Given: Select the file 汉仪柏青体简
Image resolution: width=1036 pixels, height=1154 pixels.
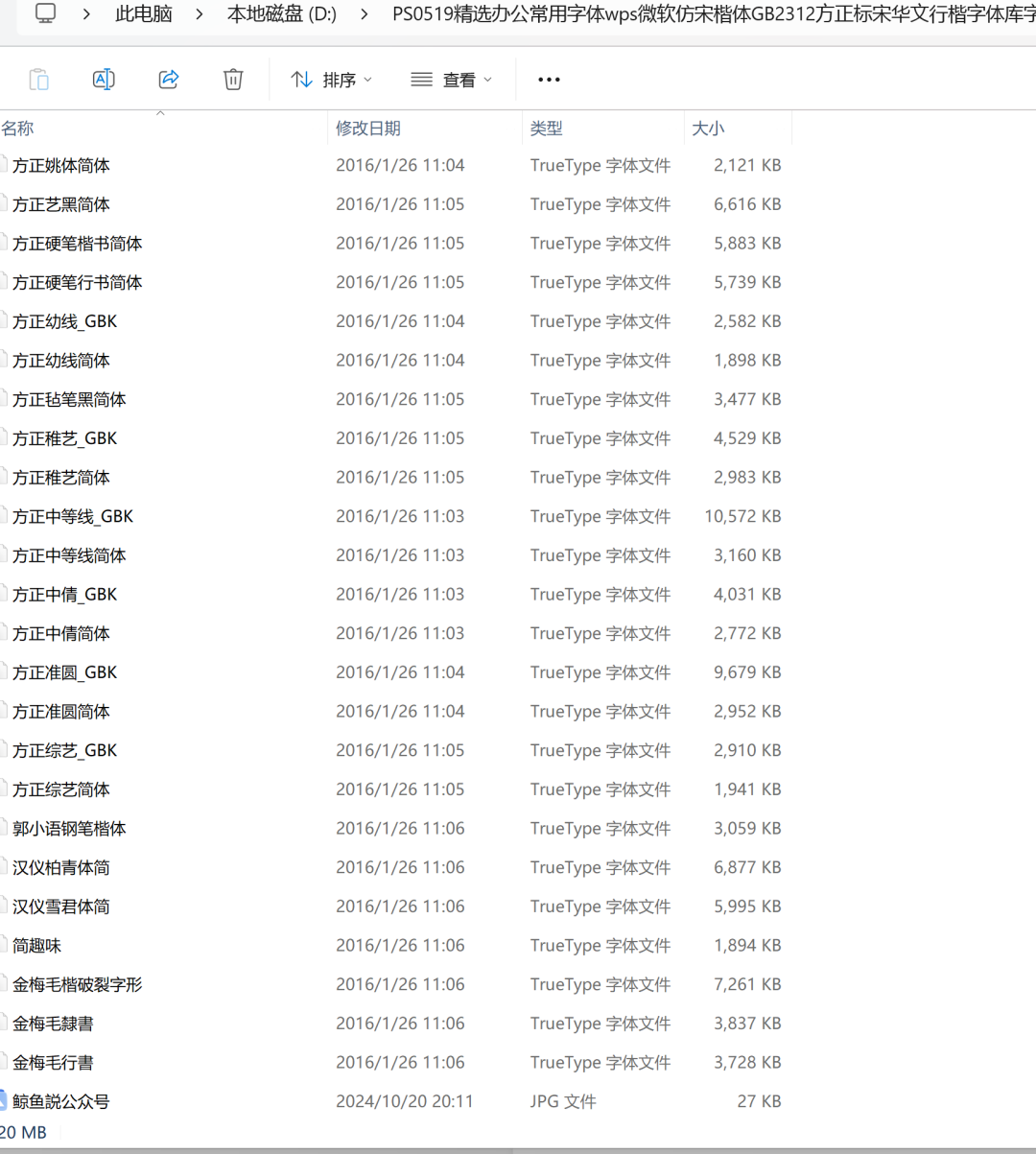Looking at the screenshot, I should (61, 868).
